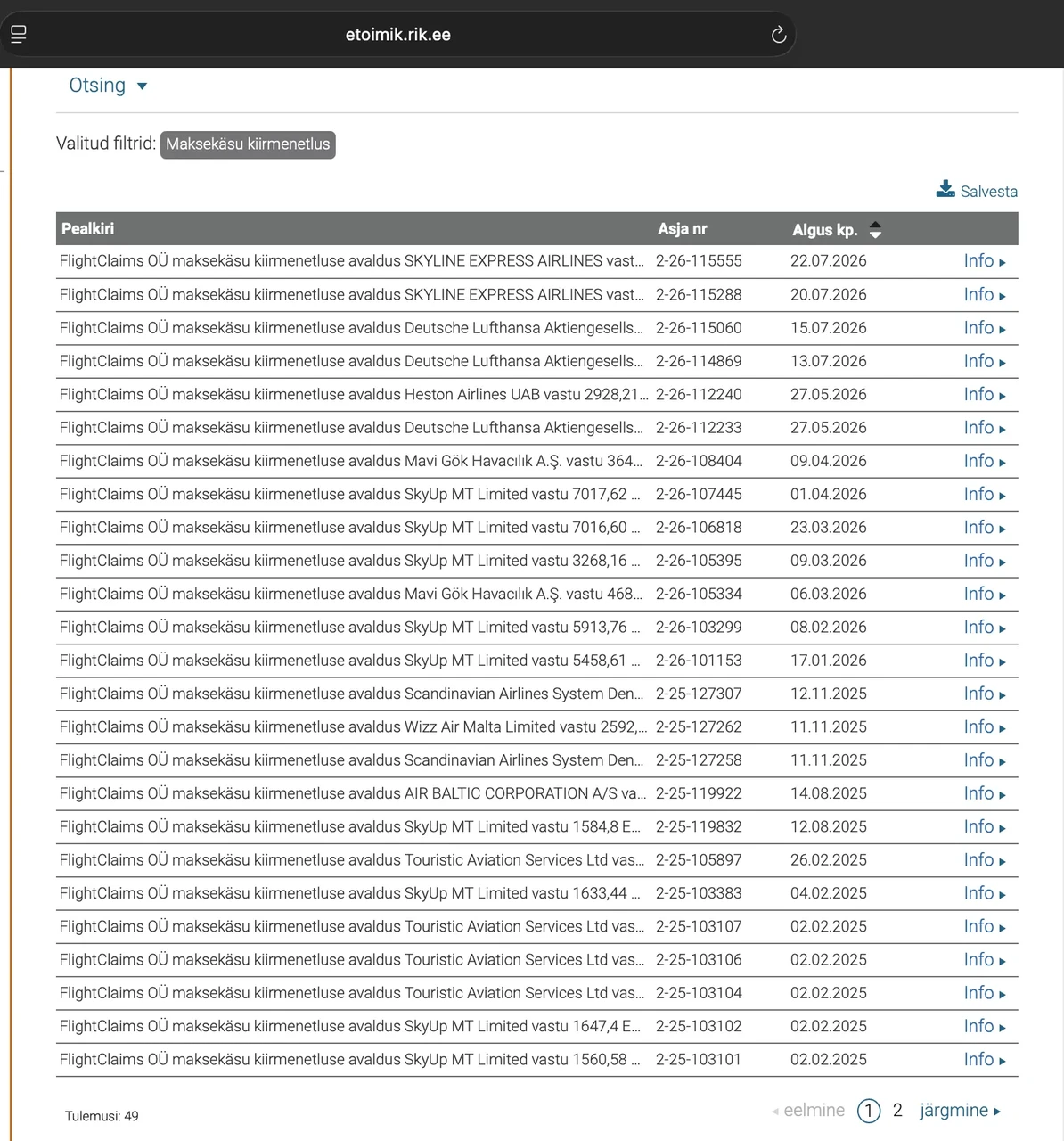Open Info for case 2-25-119832
Screen dimensions: 1064x1141
pos(984,827)
